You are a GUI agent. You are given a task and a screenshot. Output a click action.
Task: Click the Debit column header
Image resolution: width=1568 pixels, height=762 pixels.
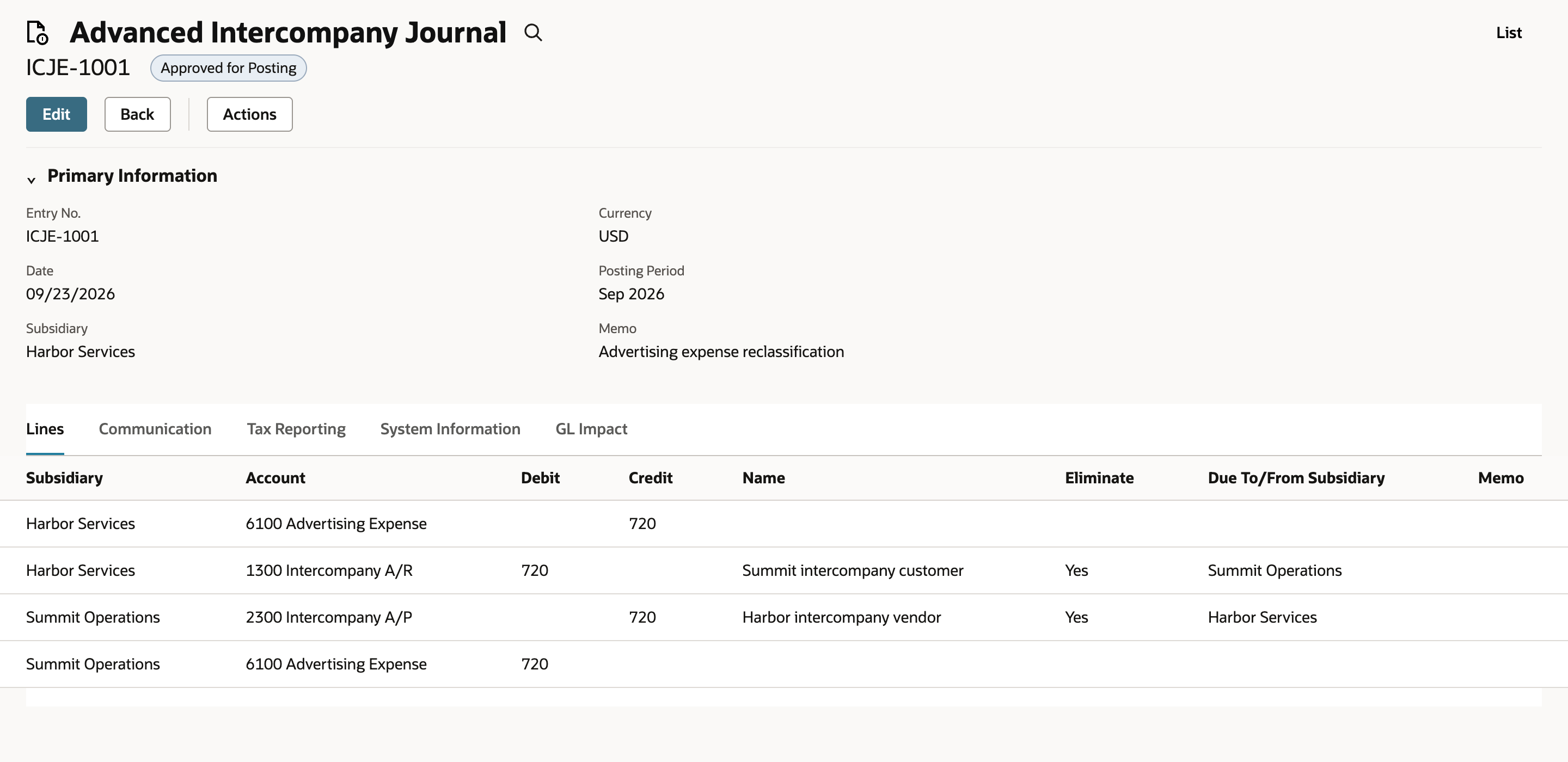point(541,478)
